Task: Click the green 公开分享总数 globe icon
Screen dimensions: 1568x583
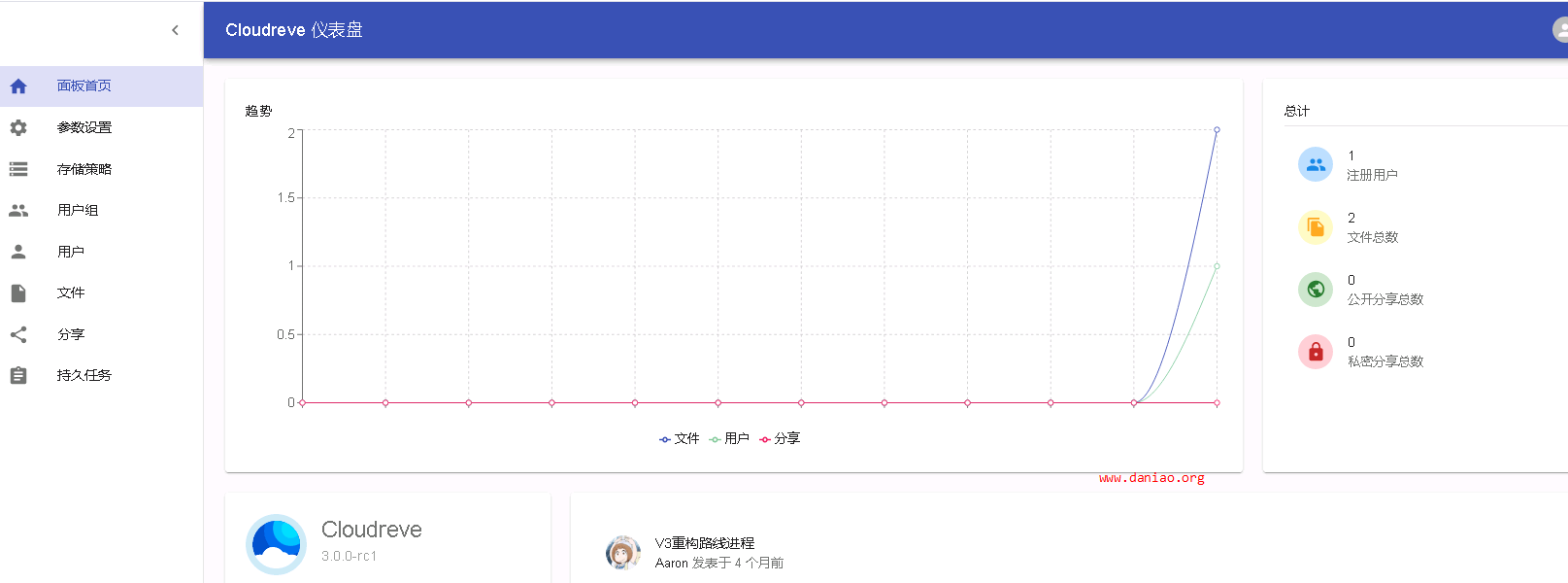Action: coord(1316,290)
